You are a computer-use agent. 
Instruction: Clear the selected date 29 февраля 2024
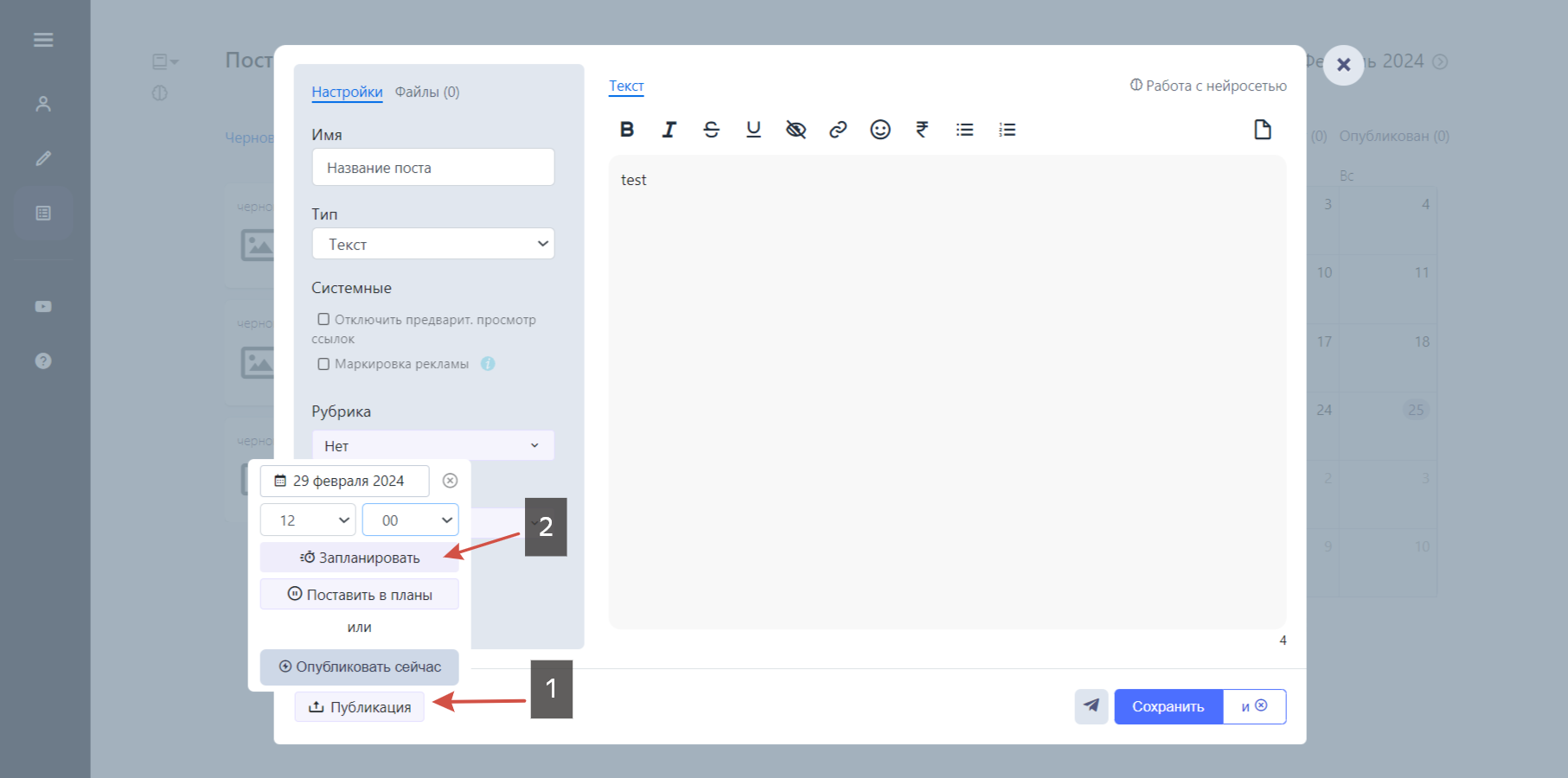tap(450, 481)
